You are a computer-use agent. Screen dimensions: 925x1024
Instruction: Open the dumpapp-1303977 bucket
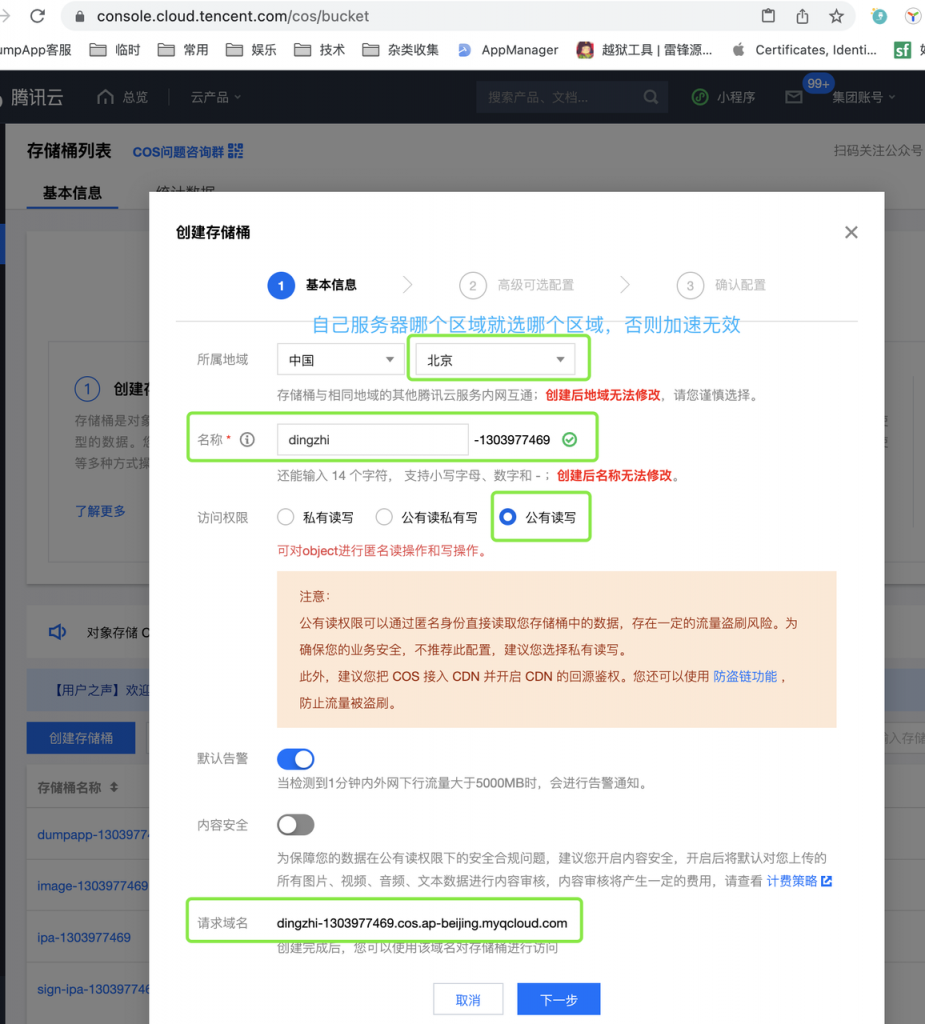(93, 835)
